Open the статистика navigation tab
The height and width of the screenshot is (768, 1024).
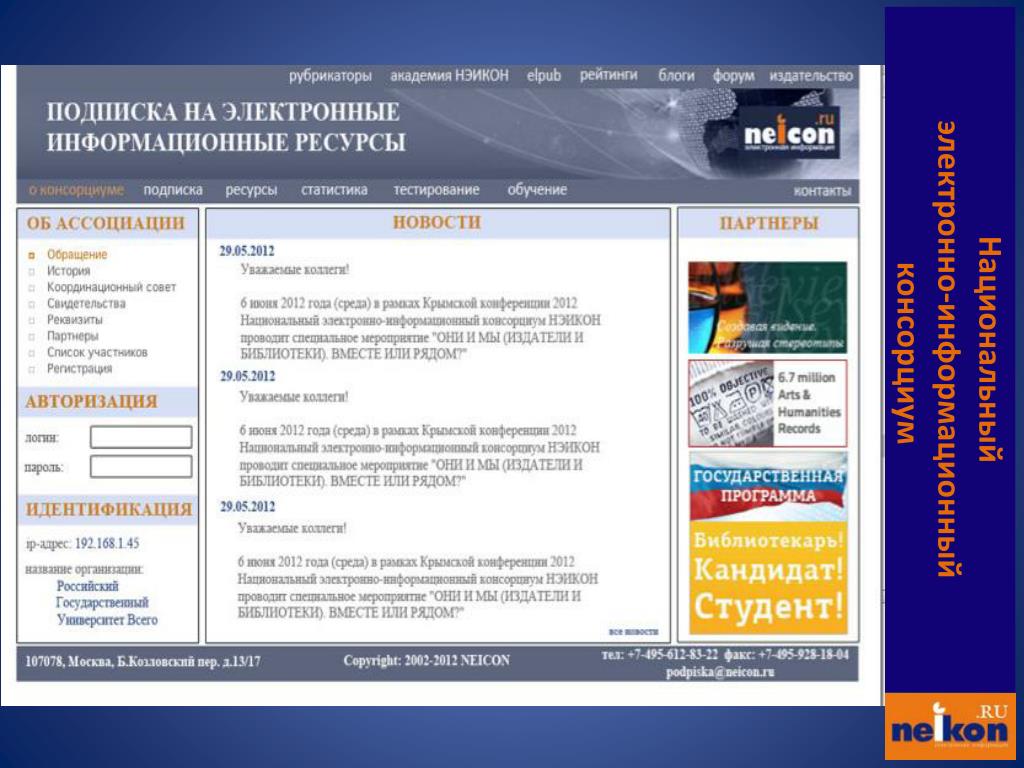334,190
